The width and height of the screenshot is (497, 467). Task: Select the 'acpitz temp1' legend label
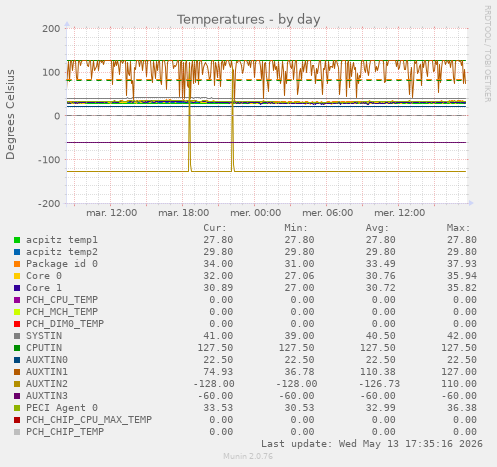[x=62, y=240]
